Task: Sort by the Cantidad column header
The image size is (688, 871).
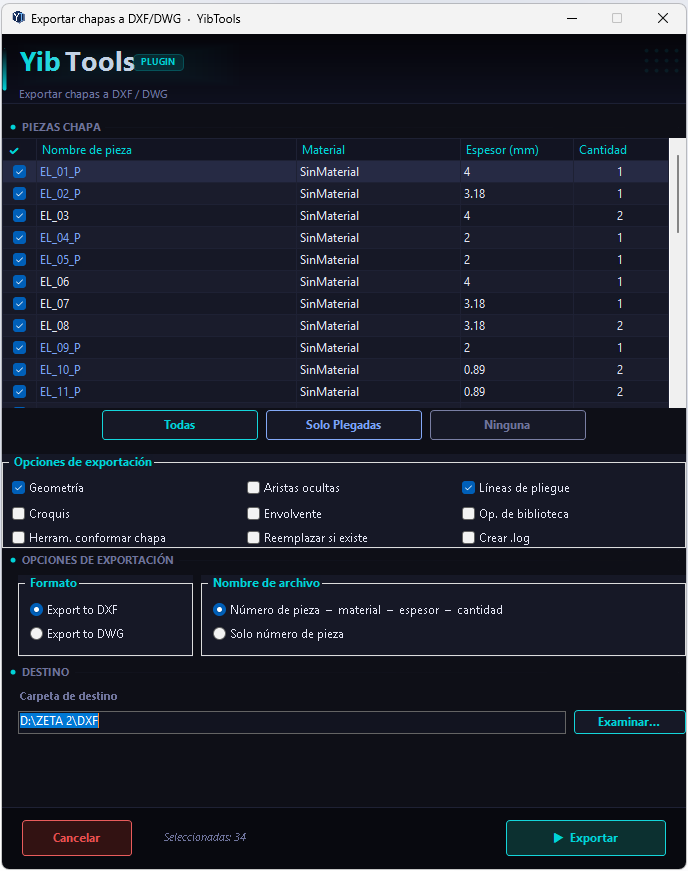Action: tap(620, 150)
